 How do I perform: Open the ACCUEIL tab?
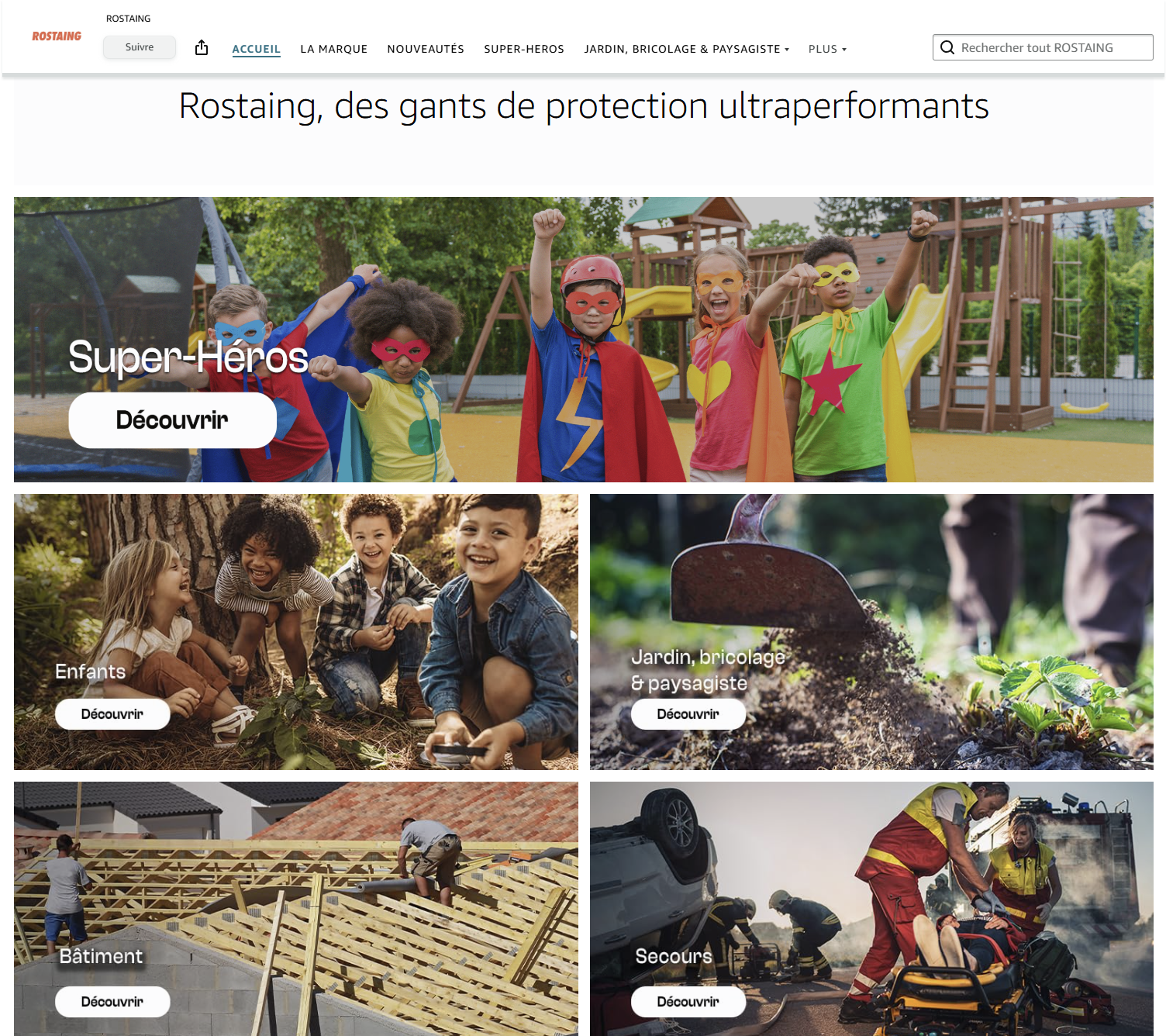tap(257, 49)
